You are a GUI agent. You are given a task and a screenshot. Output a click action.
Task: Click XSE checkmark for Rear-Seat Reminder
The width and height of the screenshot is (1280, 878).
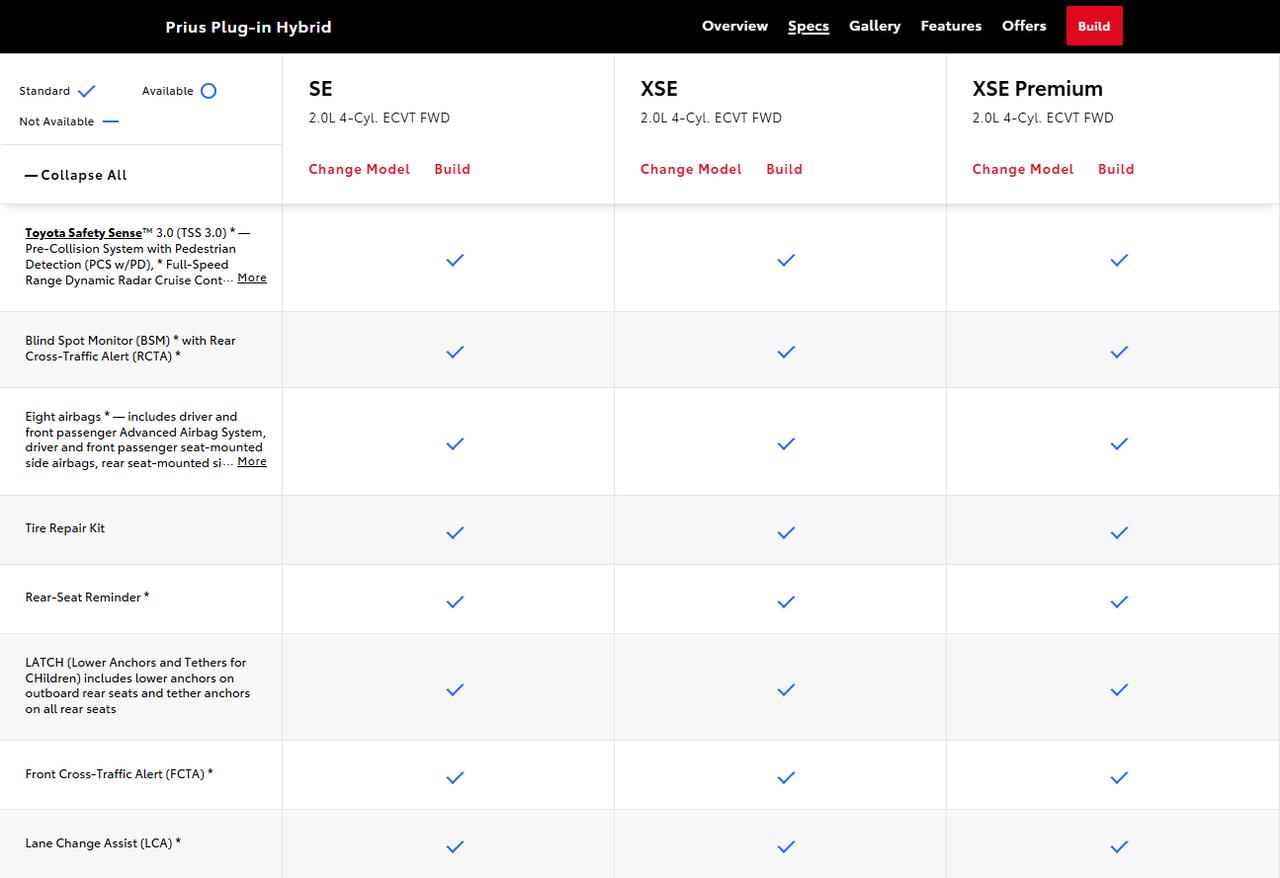786,602
